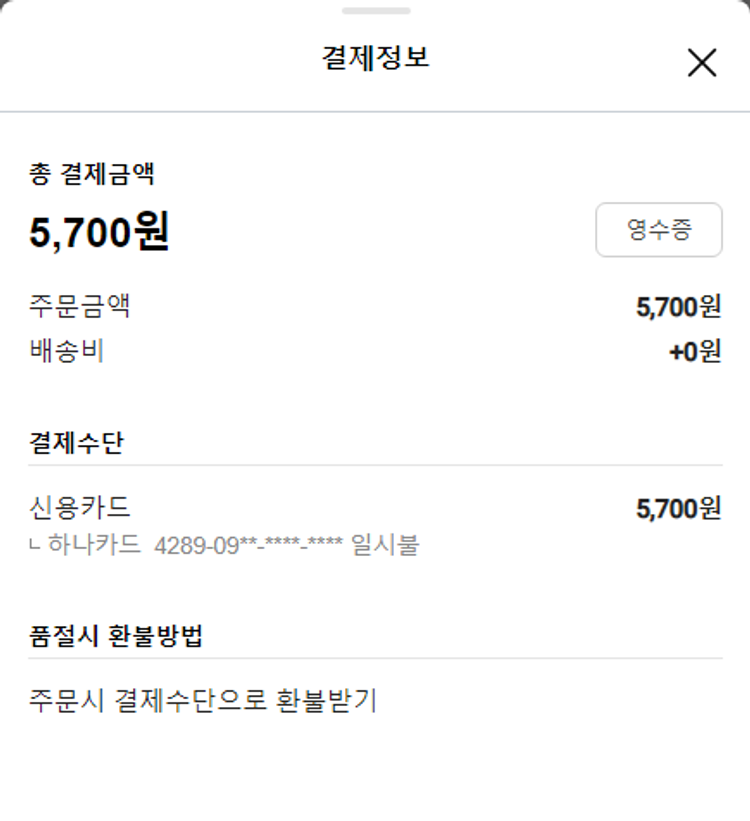The image size is (750, 821).
Task: Click the 결제정보 header title
Action: click(375, 58)
